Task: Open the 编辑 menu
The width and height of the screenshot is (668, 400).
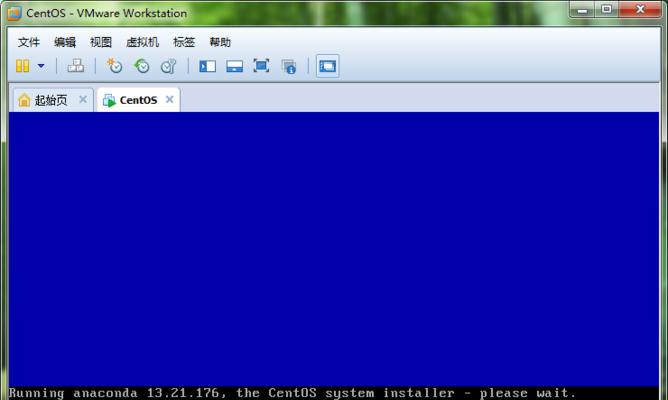Action: (65, 42)
